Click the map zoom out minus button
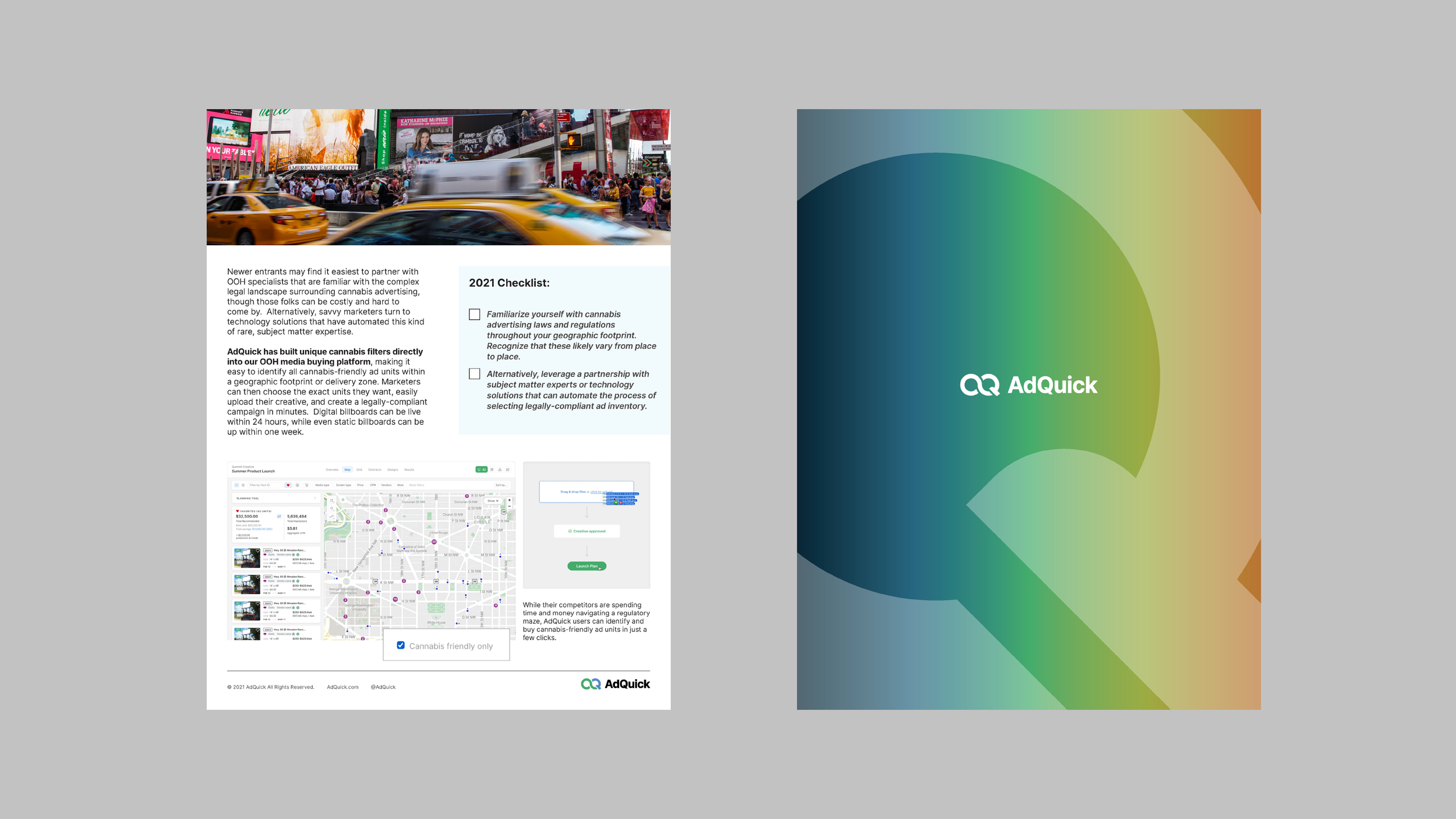The height and width of the screenshot is (819, 1456). (510, 506)
